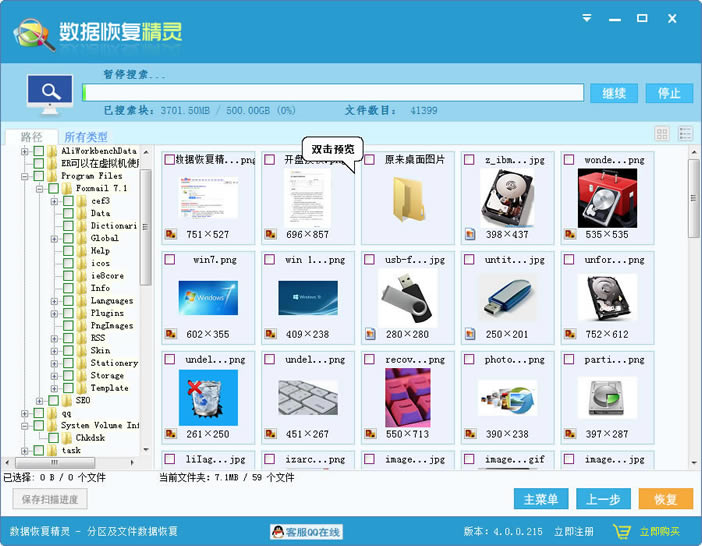Click the folder tree horizontal scrollbar thumb
Viewport: 702px width, 546px height.
55,462
